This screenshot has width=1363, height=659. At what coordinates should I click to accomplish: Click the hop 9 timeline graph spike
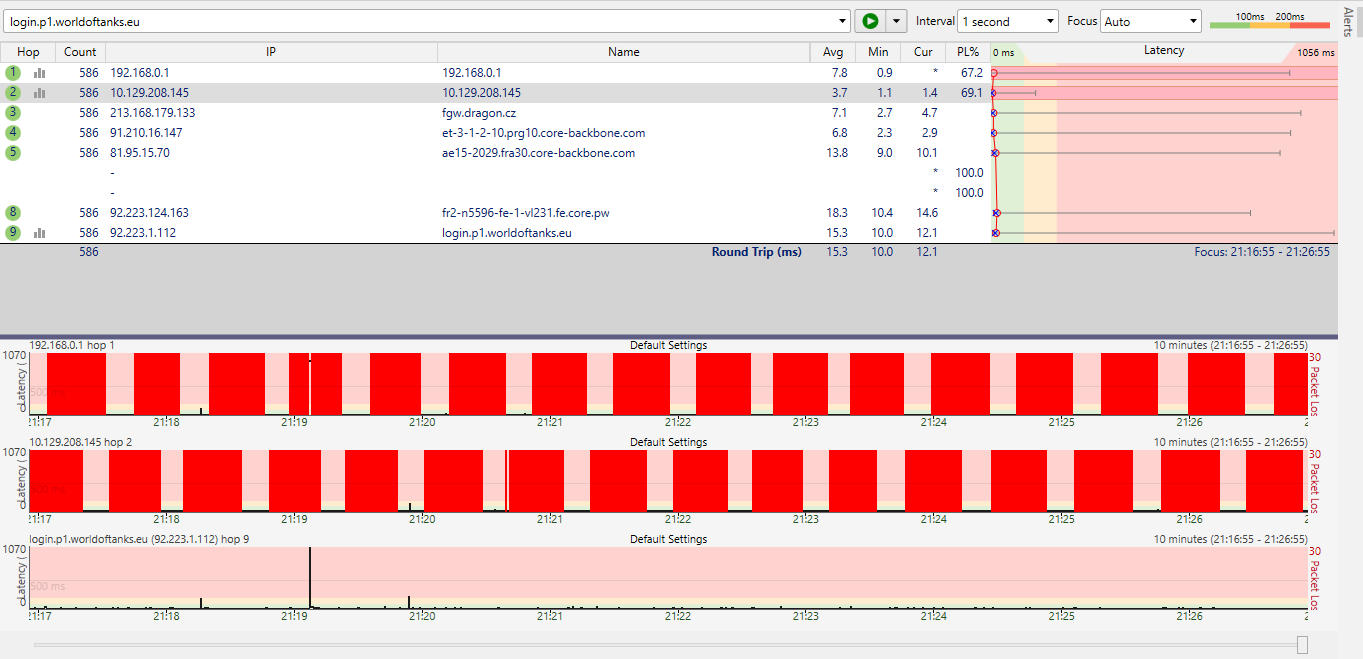click(x=310, y=575)
